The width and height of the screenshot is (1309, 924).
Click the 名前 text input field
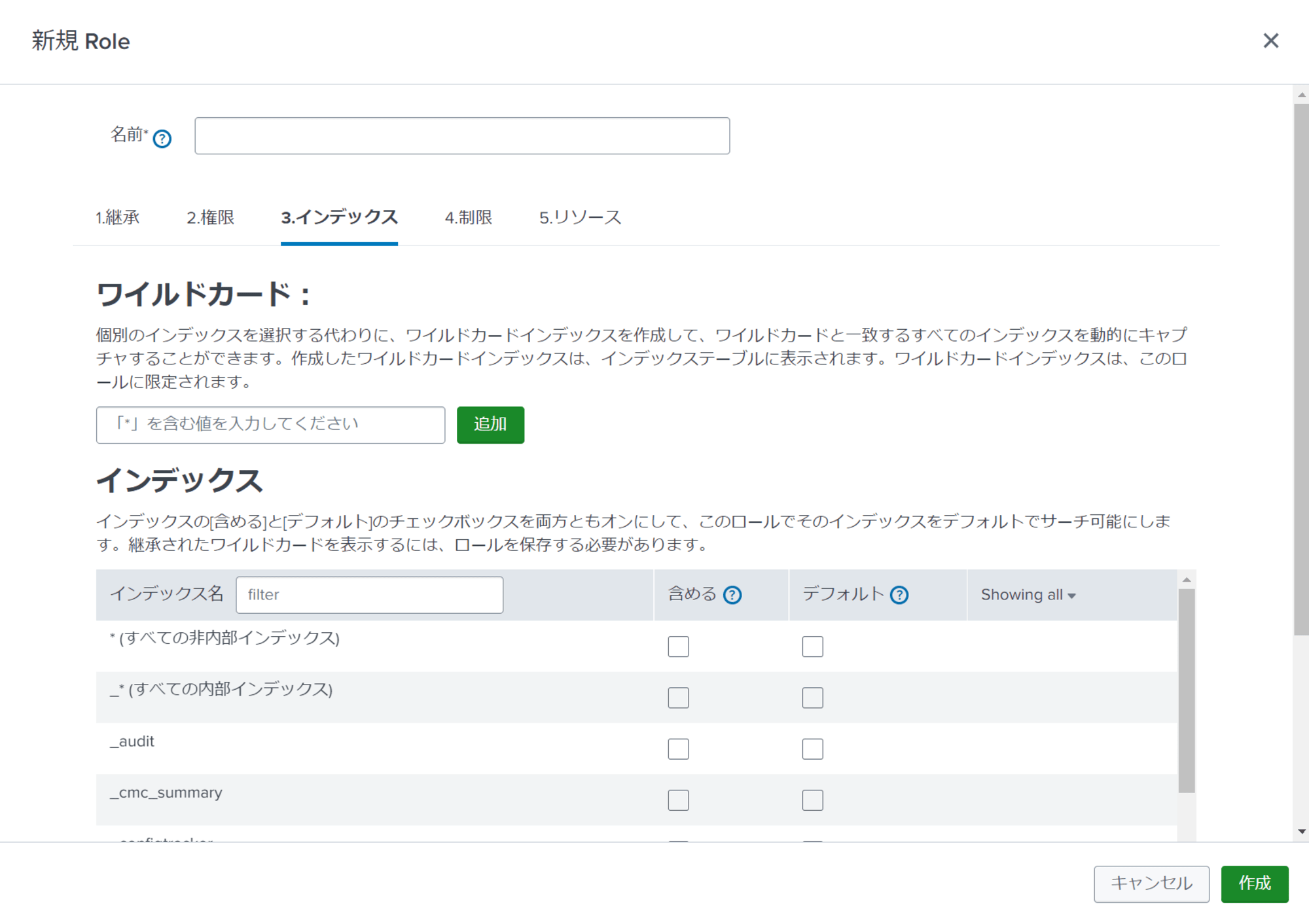462,135
